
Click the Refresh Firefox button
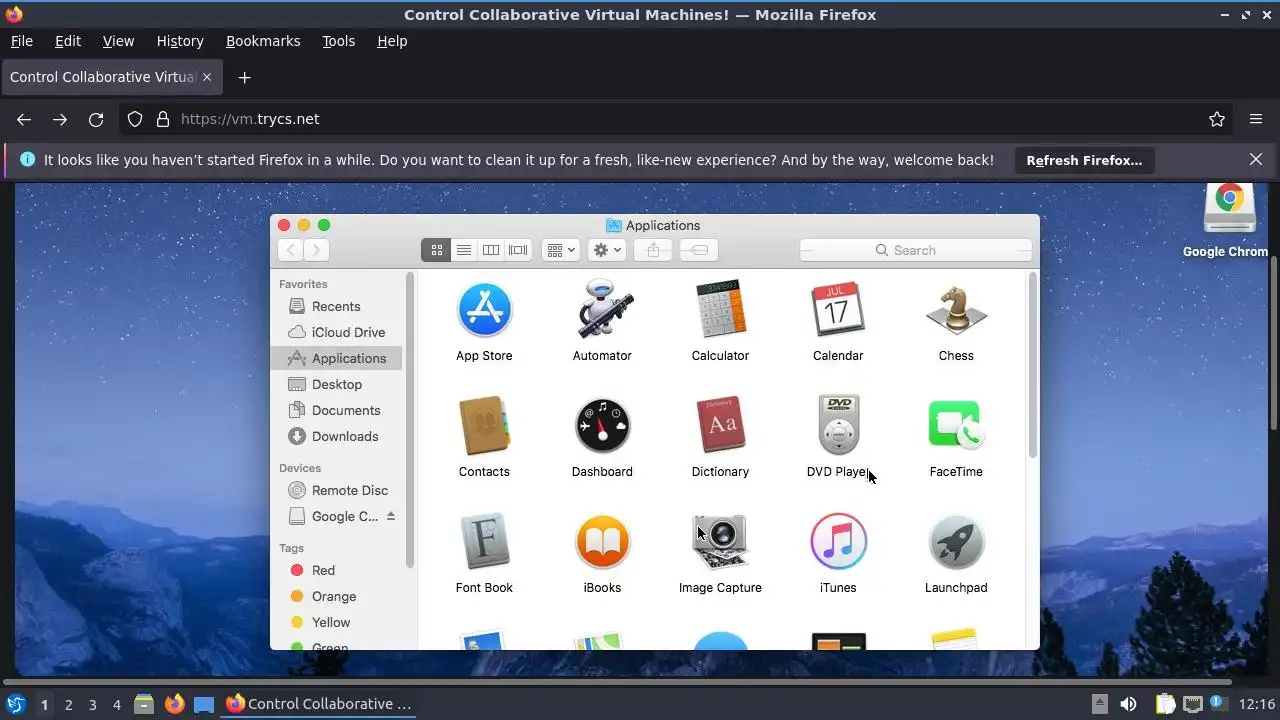point(1084,160)
